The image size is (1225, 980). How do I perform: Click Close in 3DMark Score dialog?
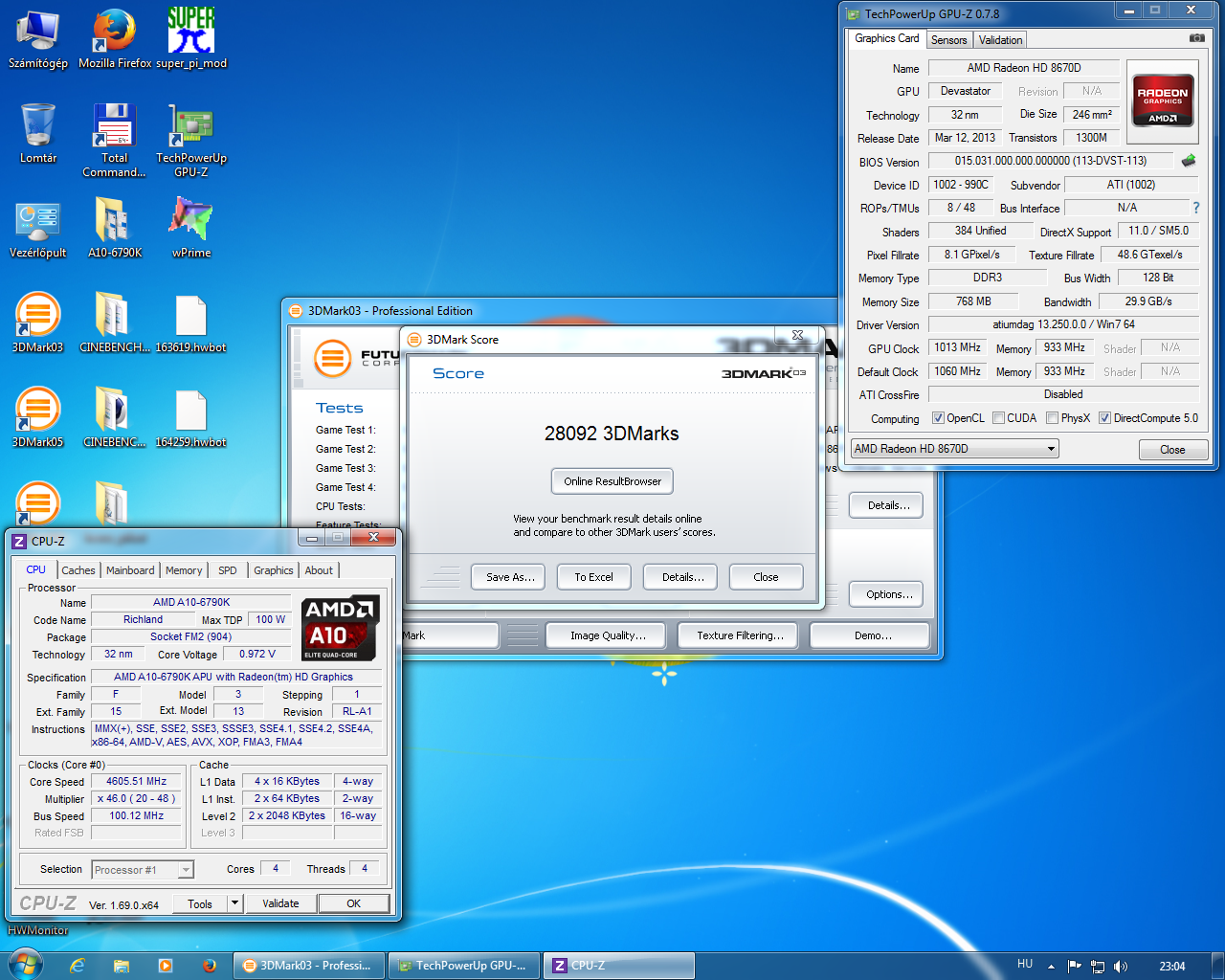tap(766, 577)
